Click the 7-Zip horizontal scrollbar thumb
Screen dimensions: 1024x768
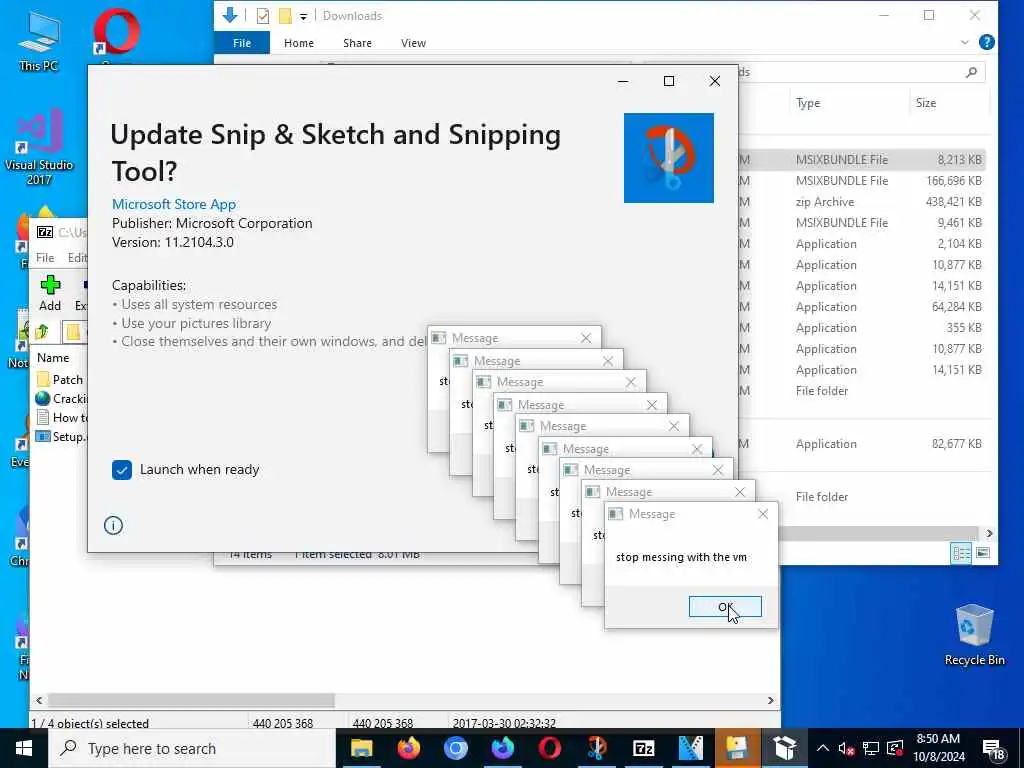click(191, 700)
